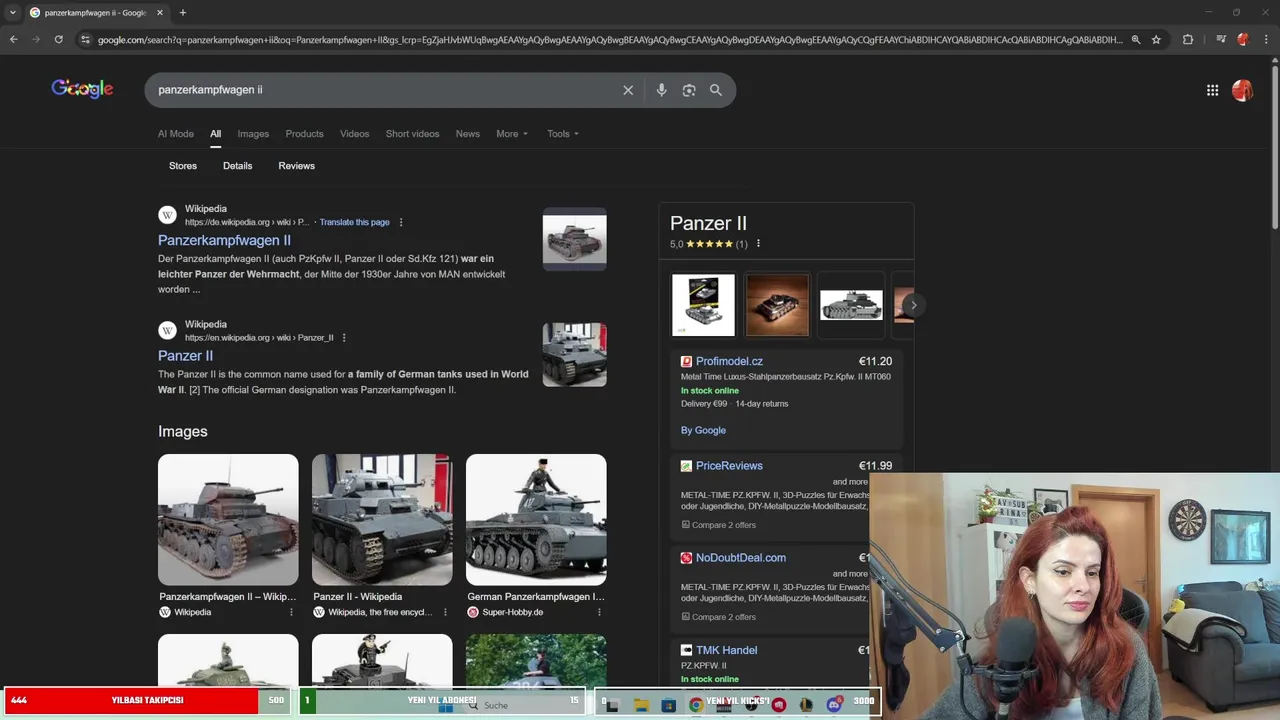
Task: Click in the Google search input field
Action: click(385, 90)
